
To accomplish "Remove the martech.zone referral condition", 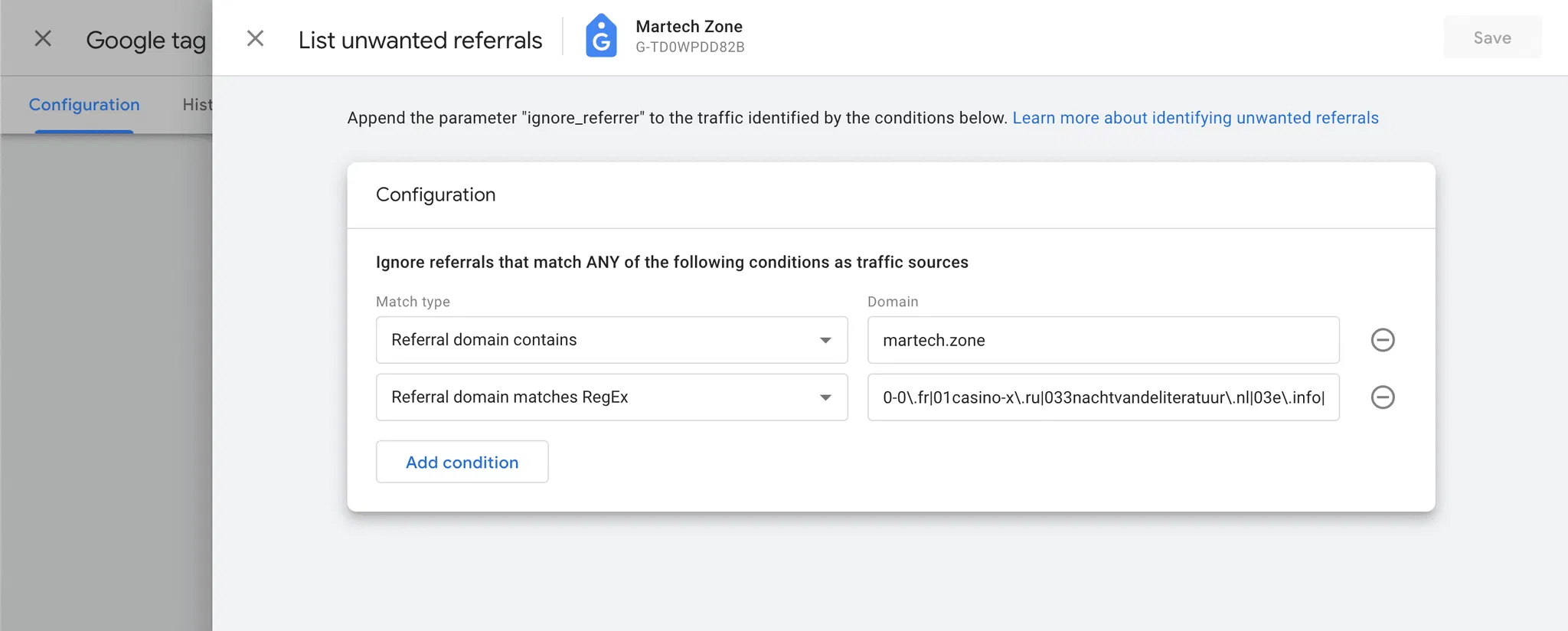I will coord(1382,340).
